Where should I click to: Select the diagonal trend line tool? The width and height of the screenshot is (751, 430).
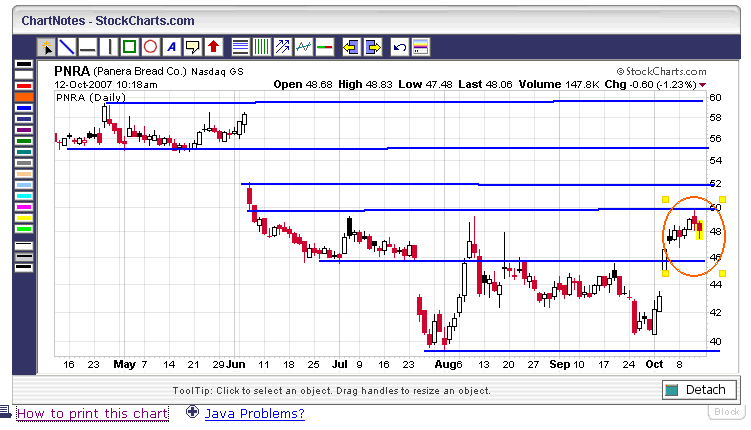[x=67, y=47]
